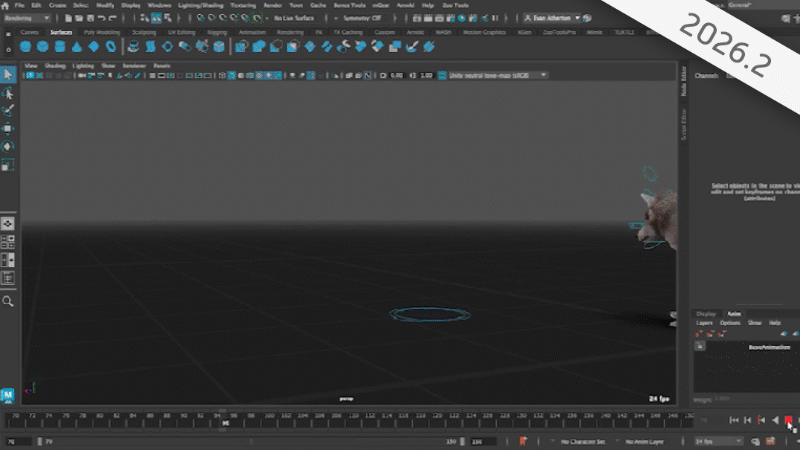Save the scene with disk icon

(x=90, y=18)
